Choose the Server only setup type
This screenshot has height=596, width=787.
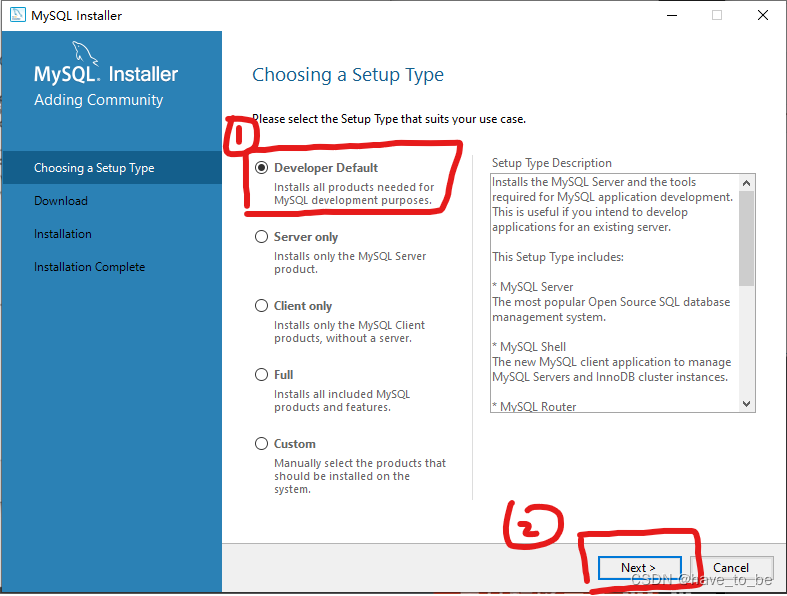point(261,236)
